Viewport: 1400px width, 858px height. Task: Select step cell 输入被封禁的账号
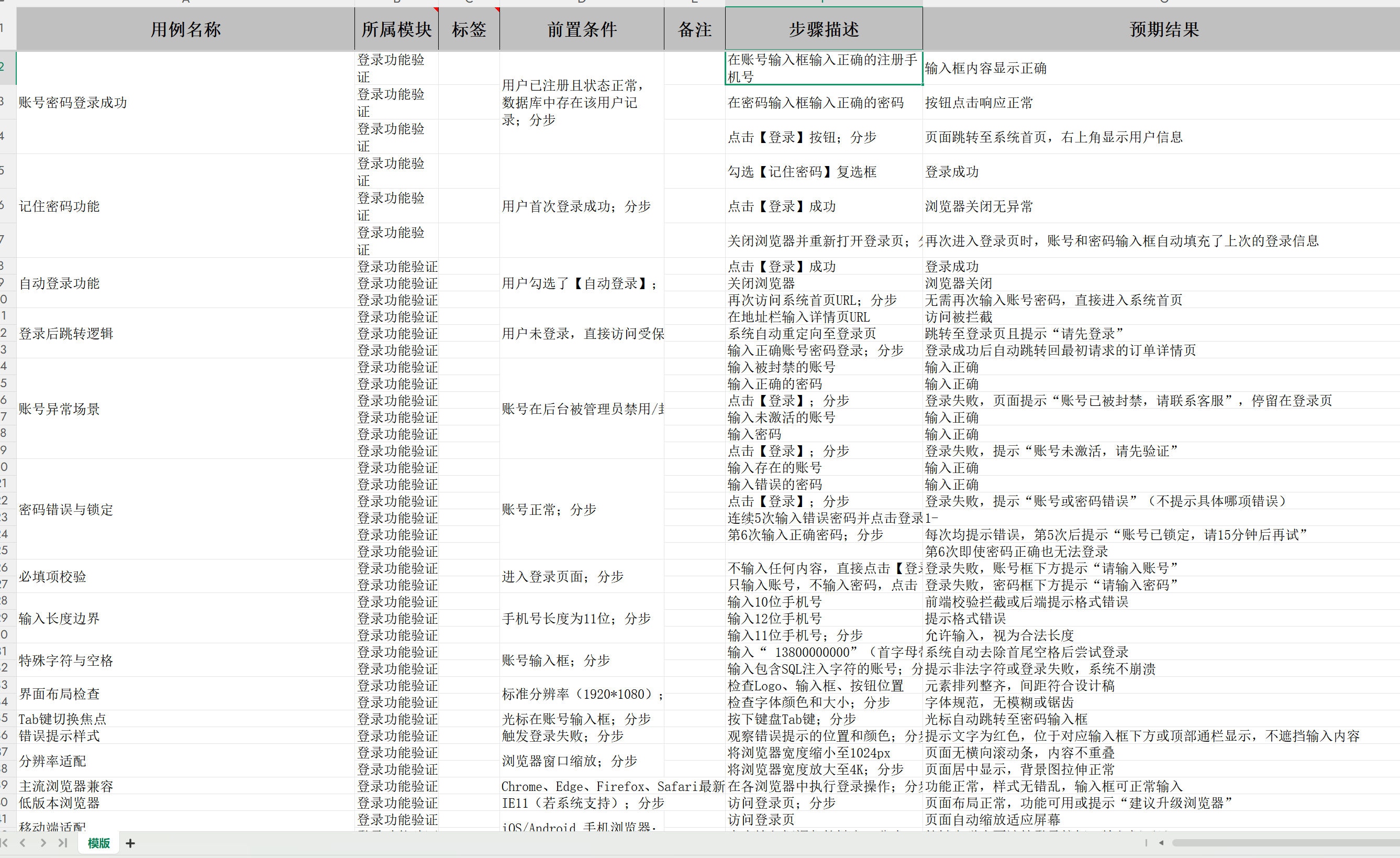click(824, 367)
